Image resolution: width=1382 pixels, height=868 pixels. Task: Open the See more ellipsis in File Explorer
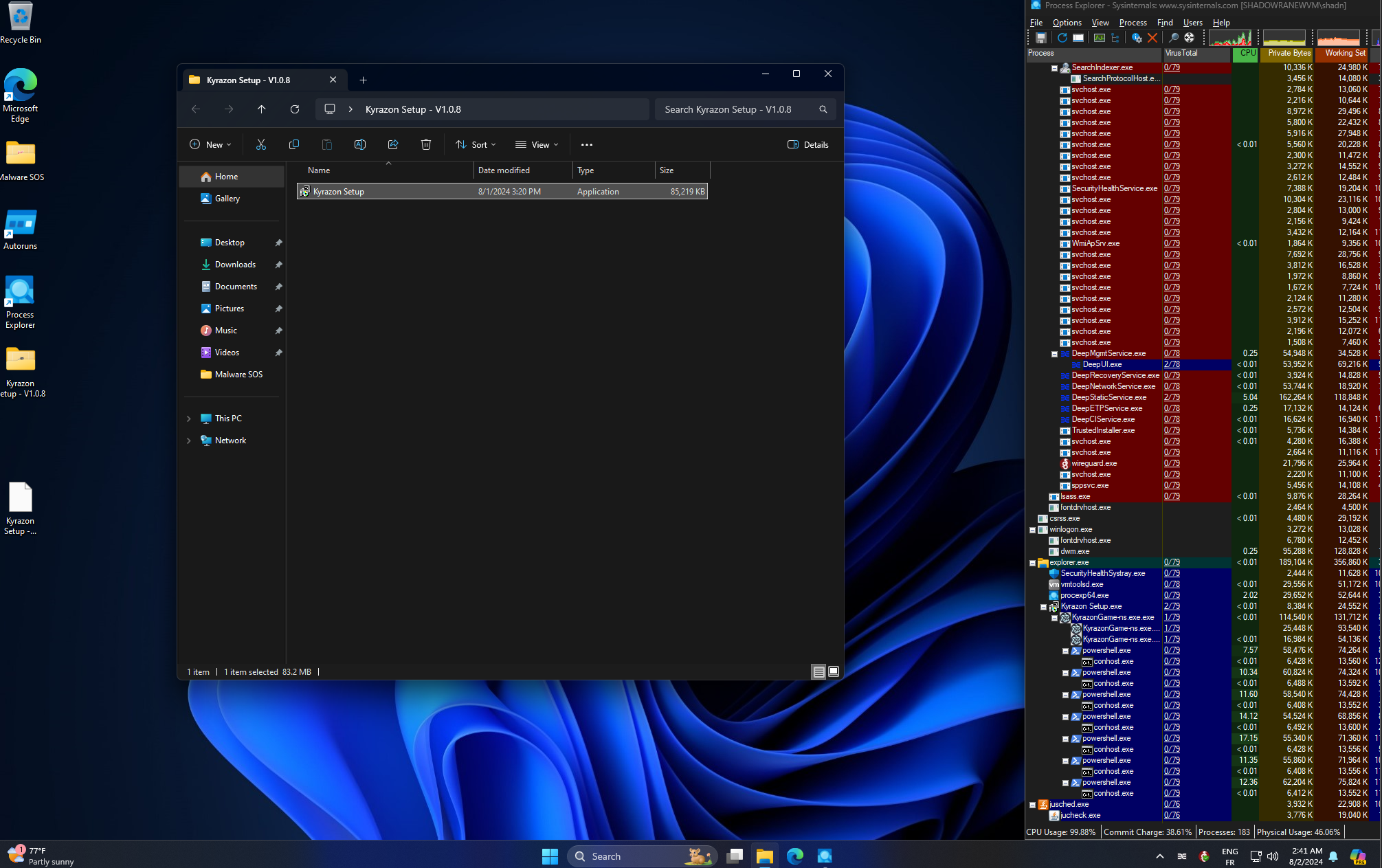pyautogui.click(x=587, y=144)
